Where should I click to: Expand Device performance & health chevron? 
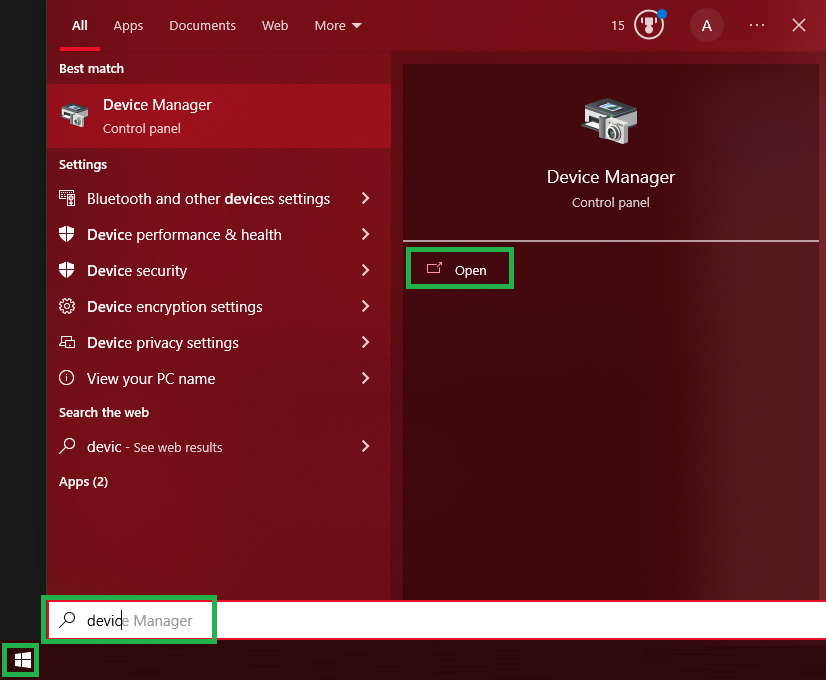(x=365, y=234)
